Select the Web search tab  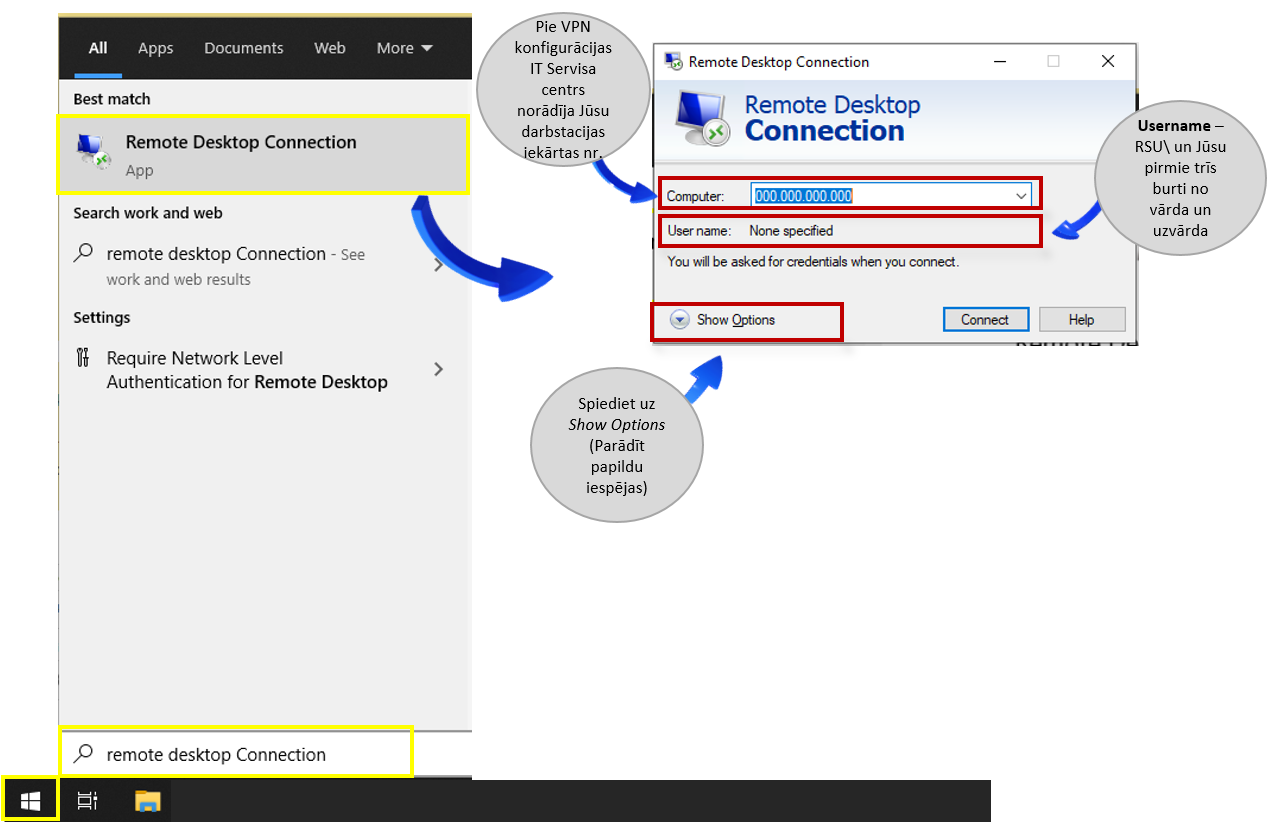pos(329,48)
